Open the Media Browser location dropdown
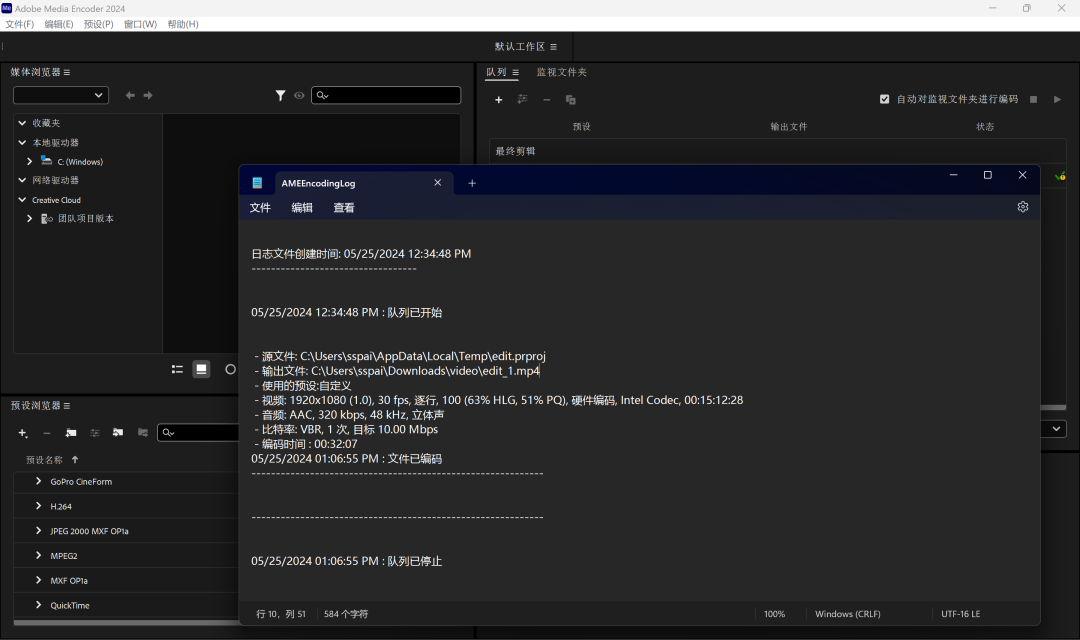 point(61,95)
